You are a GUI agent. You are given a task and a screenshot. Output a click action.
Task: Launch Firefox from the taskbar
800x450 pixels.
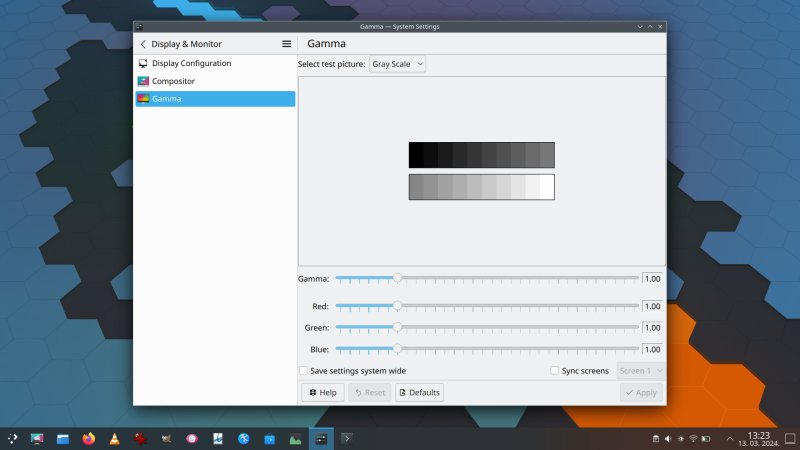pos(89,438)
